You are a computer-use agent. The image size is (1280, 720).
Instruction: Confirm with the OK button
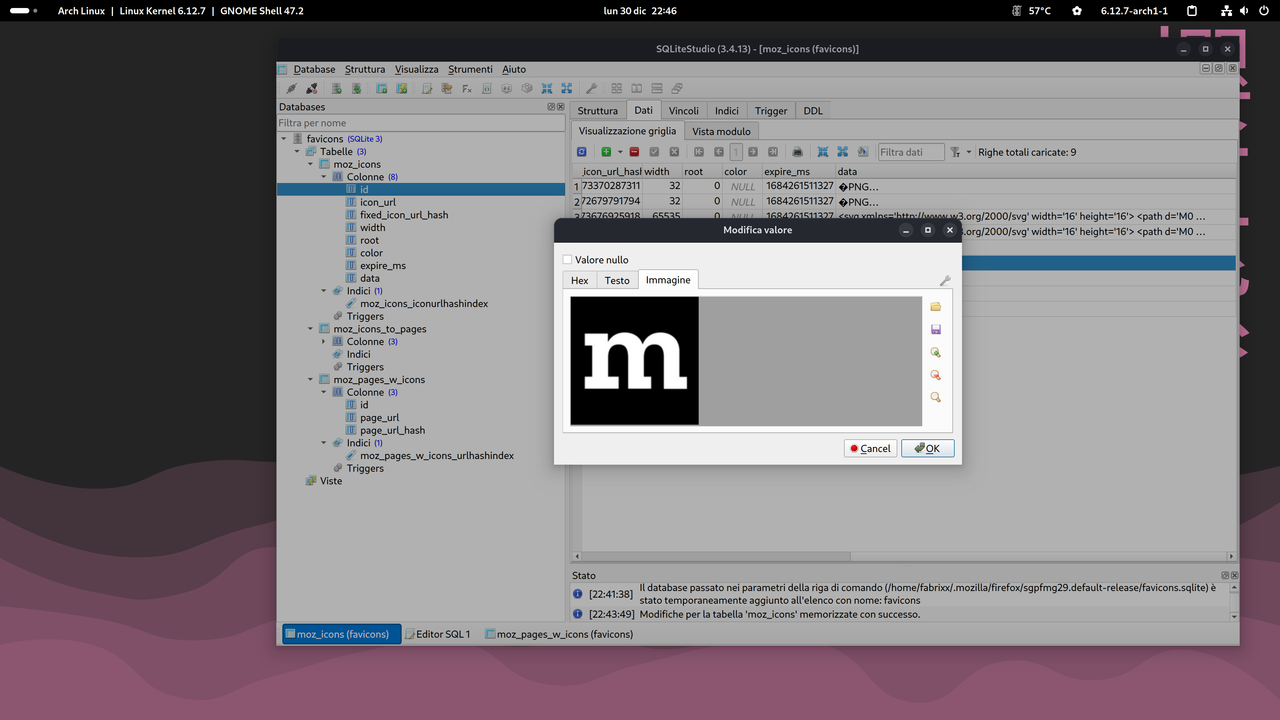coord(927,448)
